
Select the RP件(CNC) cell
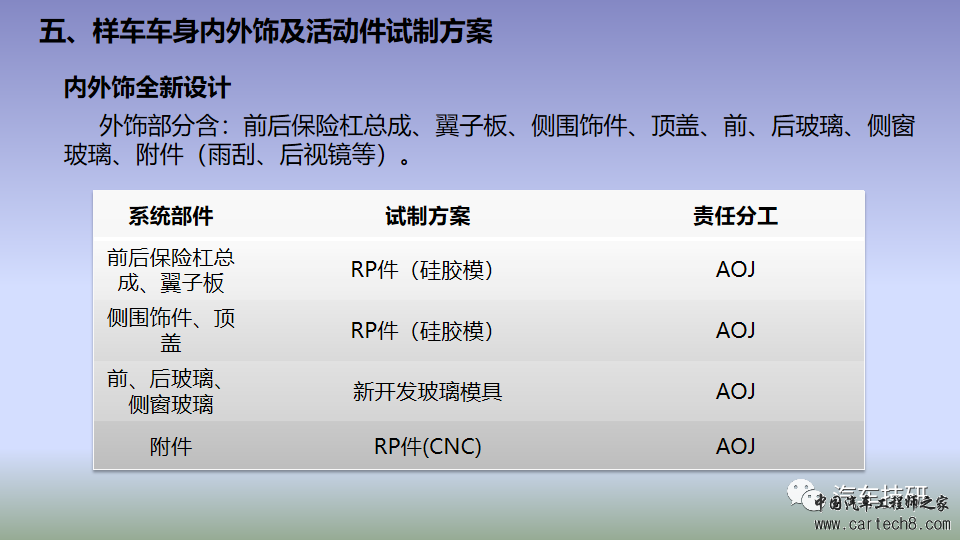[427, 446]
